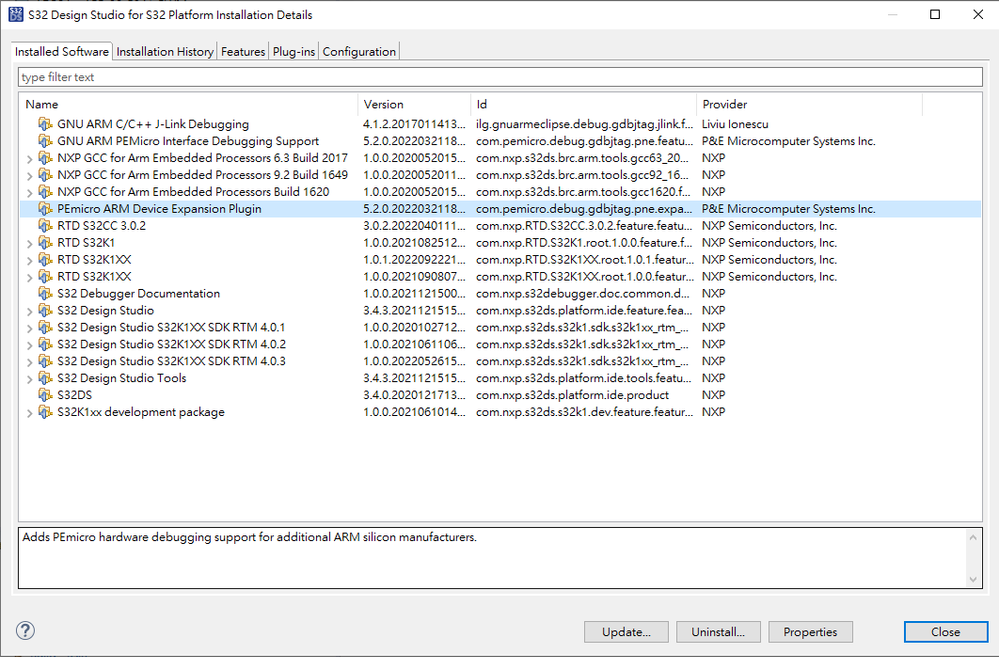Image resolution: width=999 pixels, height=657 pixels.
Task: Sort by the Version column header
Action: [414, 105]
